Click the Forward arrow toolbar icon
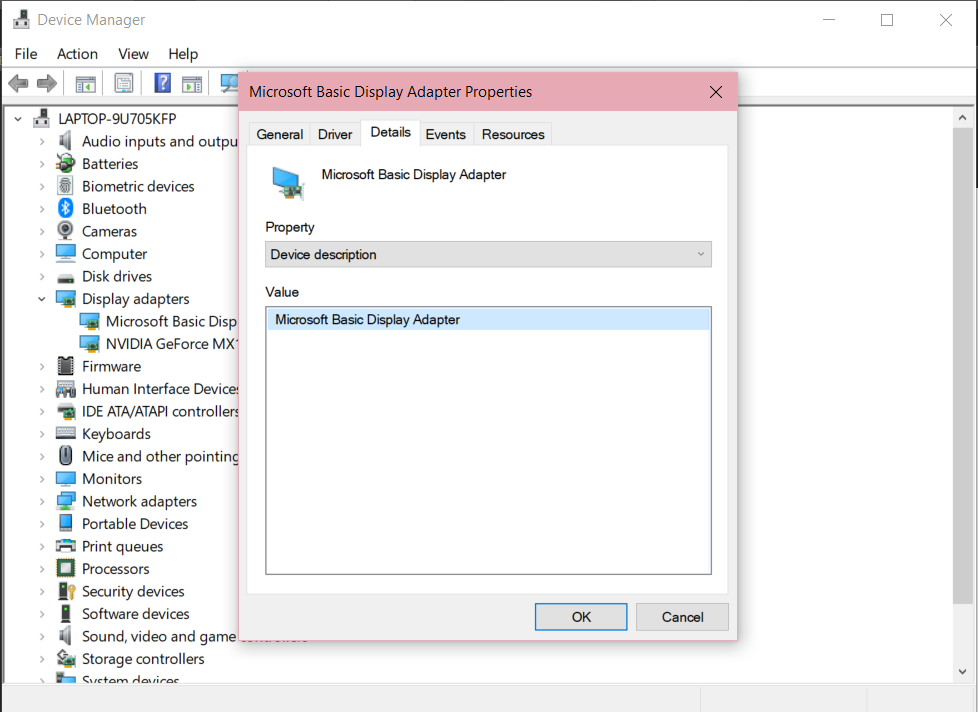The height and width of the screenshot is (712, 978). [x=47, y=83]
